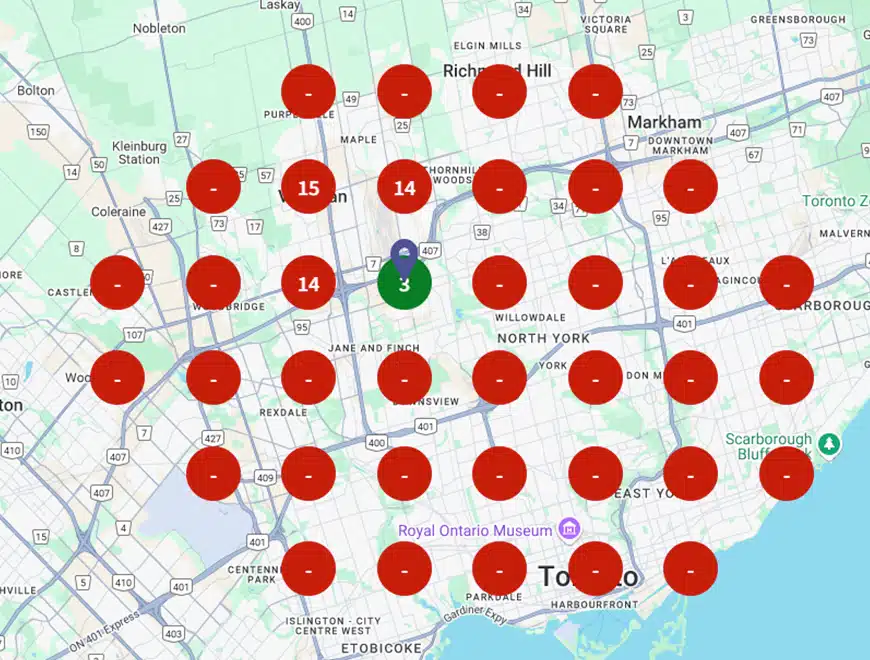Click the 14 marker near Thornhill Woods
870x660 pixels.
tap(404, 187)
